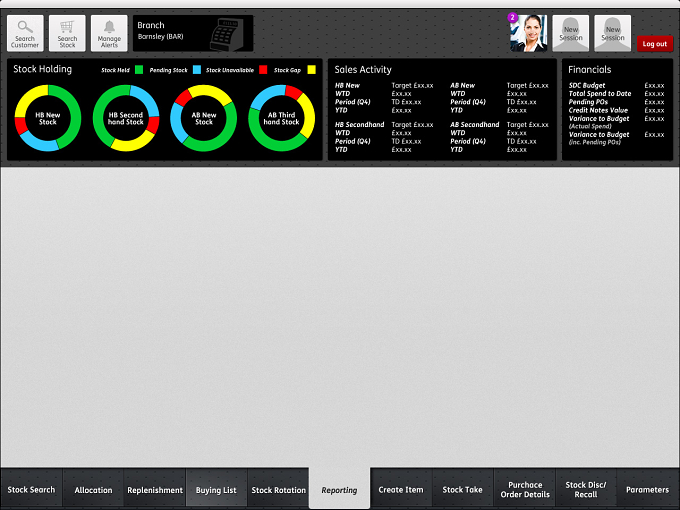
Task: Switch to Stock Rotation tab
Action: (278, 490)
